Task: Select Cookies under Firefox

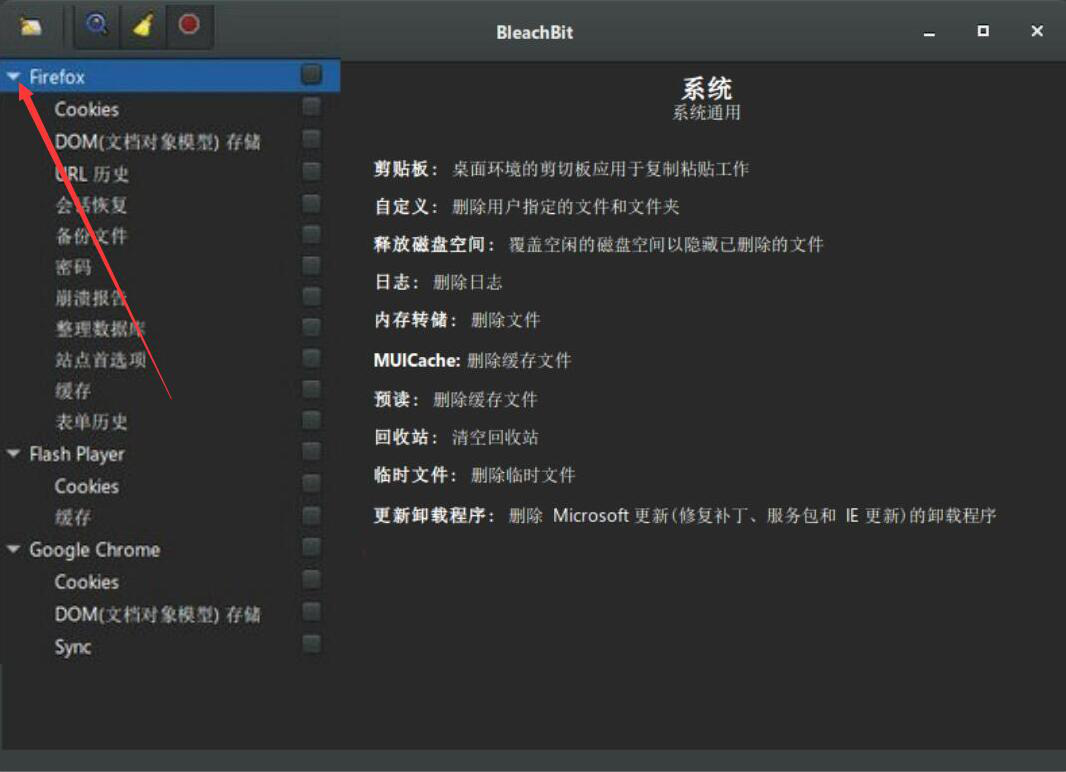Action: [86, 109]
